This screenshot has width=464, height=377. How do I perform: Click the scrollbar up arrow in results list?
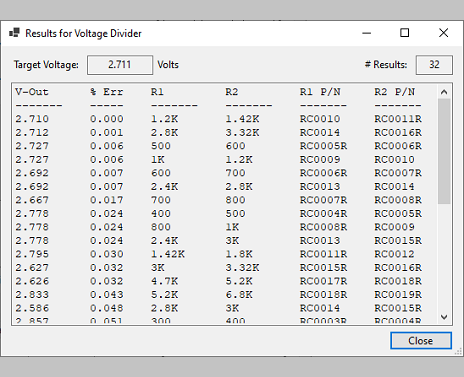pos(444,92)
